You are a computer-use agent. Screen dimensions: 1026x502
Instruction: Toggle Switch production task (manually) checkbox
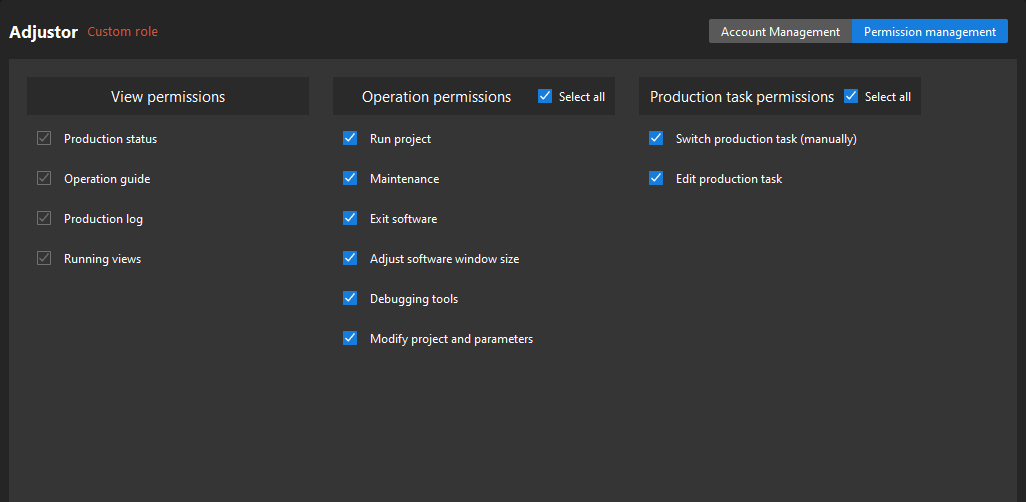coord(656,139)
